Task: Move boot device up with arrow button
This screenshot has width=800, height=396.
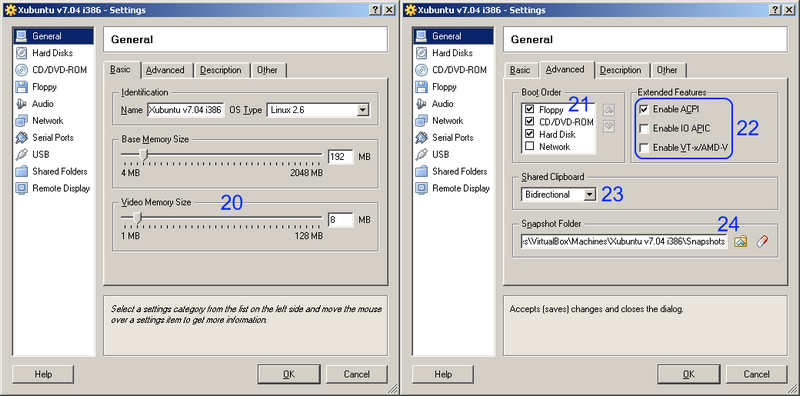Action: coord(609,110)
